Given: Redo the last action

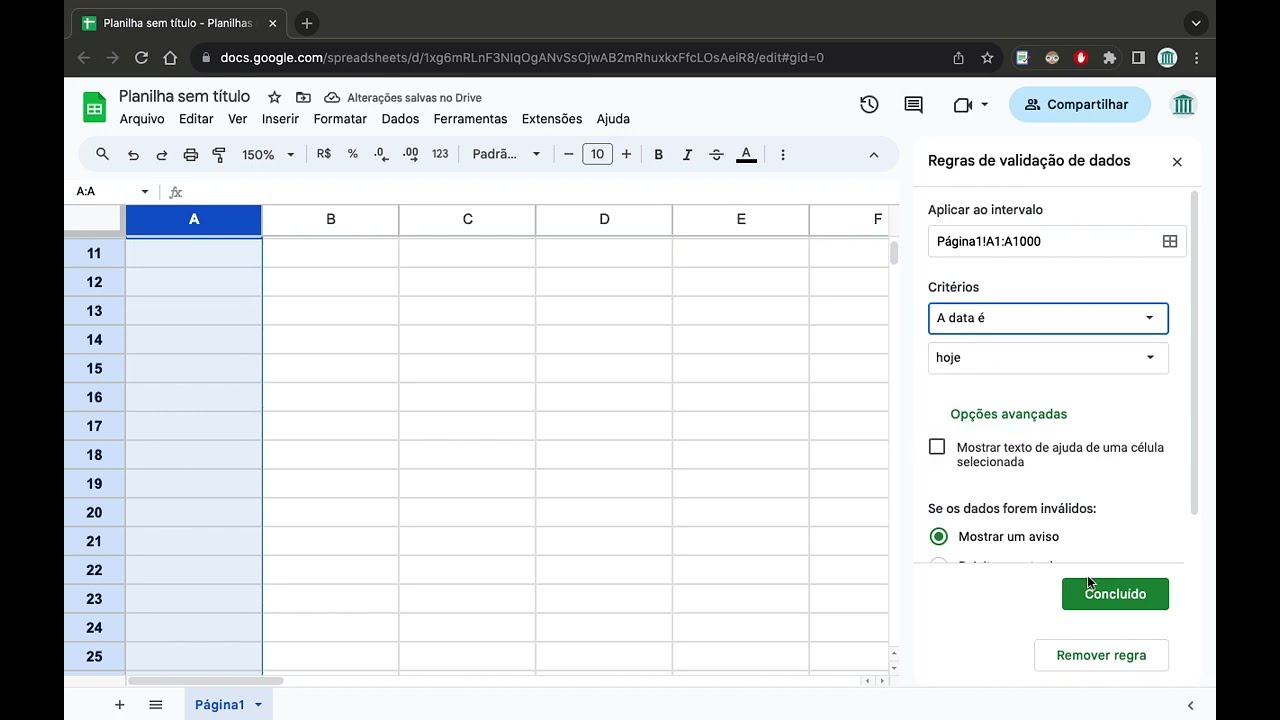Looking at the screenshot, I should (x=161, y=155).
